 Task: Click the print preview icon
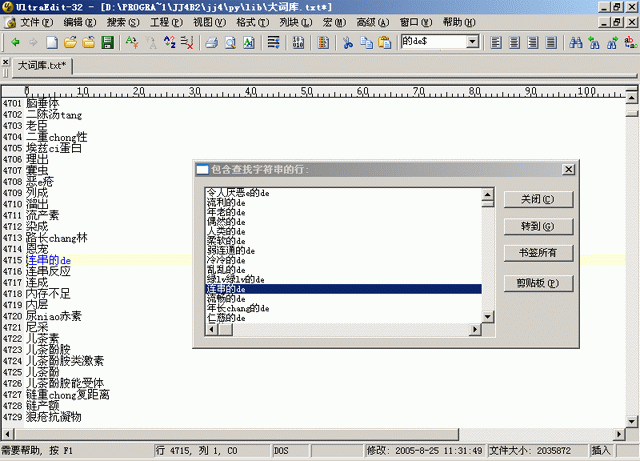point(230,42)
